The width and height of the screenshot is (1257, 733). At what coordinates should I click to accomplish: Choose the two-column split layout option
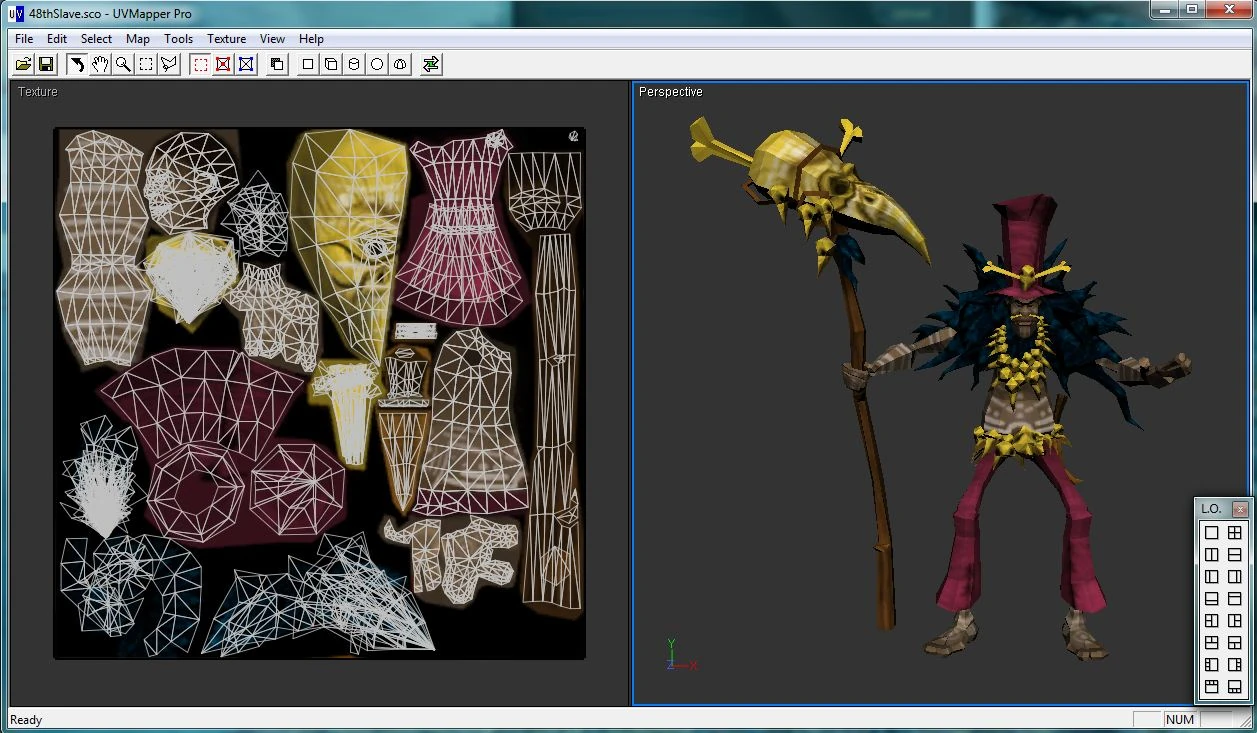pos(1212,555)
